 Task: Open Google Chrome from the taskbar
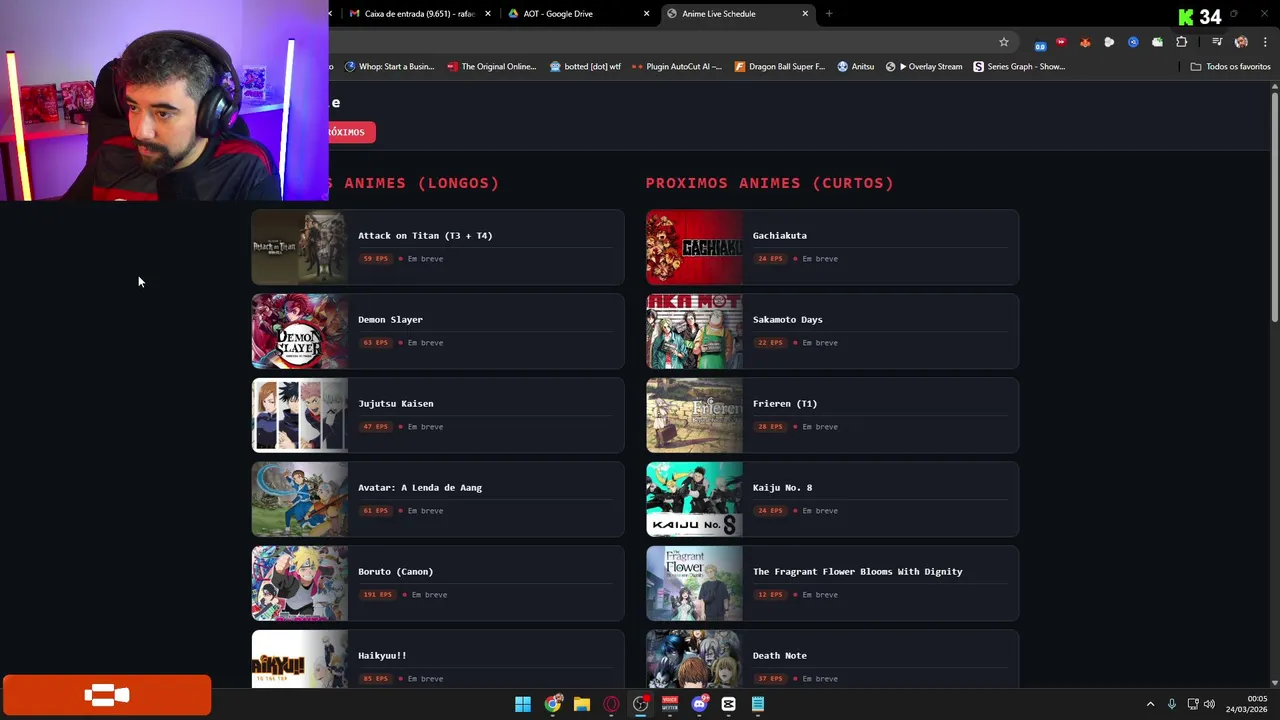(x=552, y=704)
